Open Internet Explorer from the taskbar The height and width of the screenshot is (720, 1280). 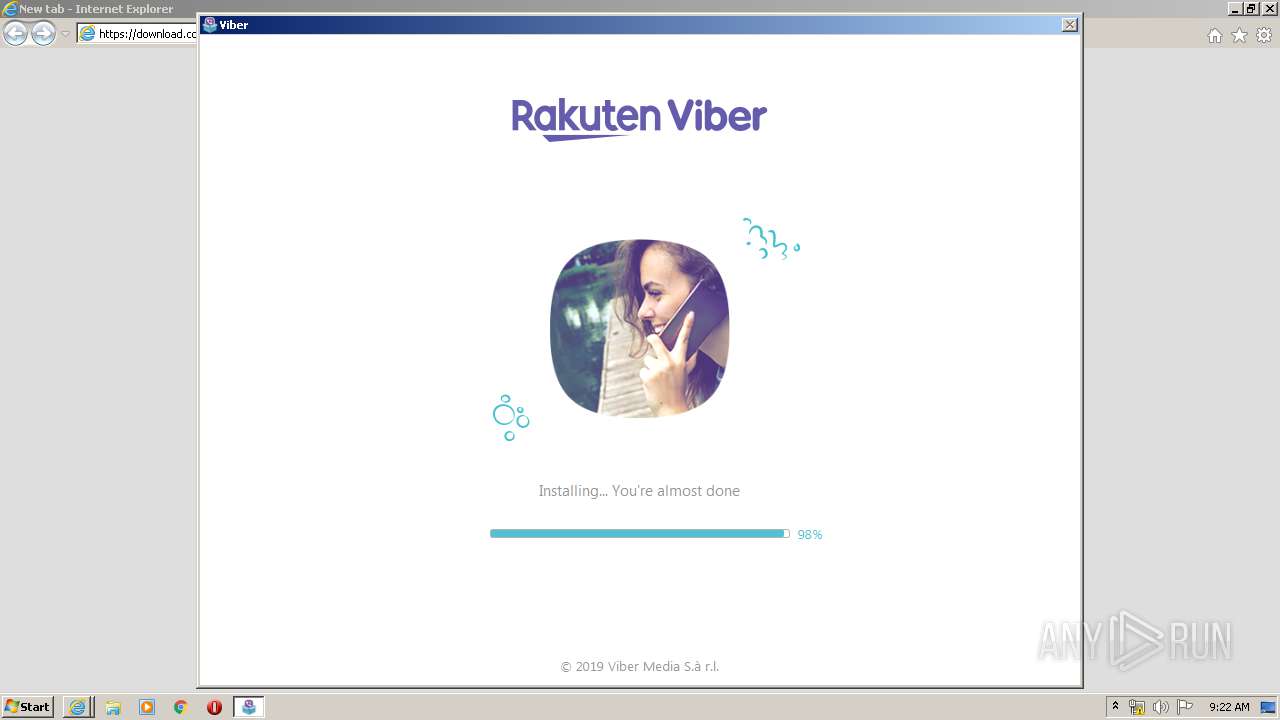77,707
